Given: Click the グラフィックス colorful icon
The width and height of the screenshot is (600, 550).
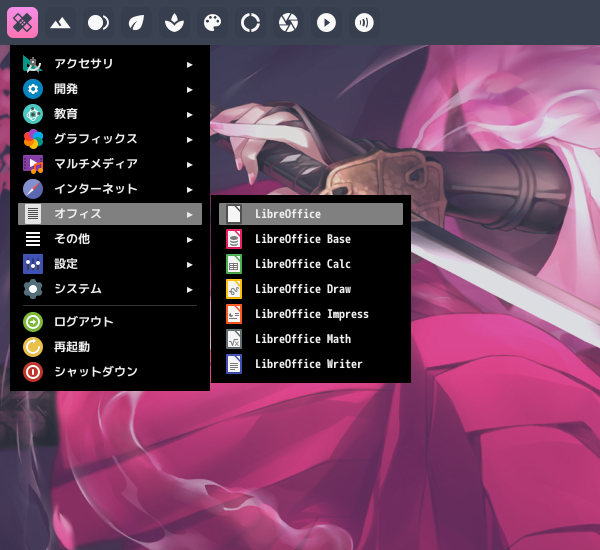Looking at the screenshot, I should (33, 139).
